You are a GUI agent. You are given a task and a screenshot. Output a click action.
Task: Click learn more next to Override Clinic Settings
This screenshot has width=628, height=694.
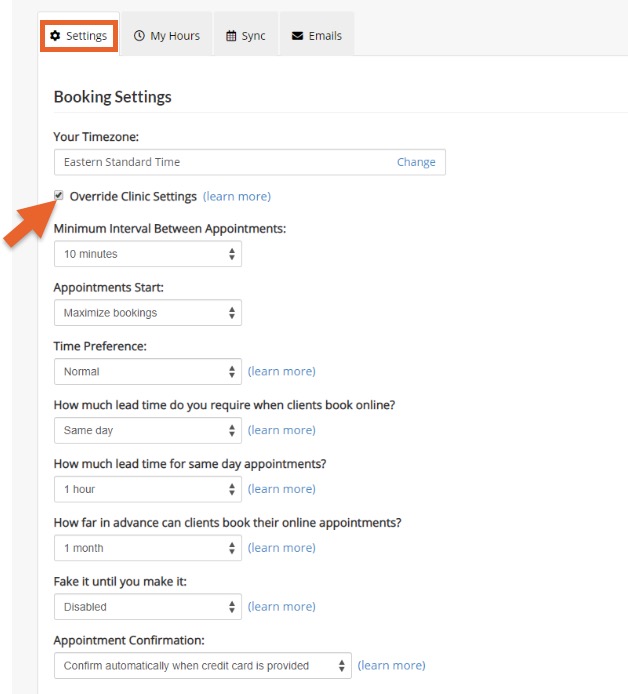237,196
